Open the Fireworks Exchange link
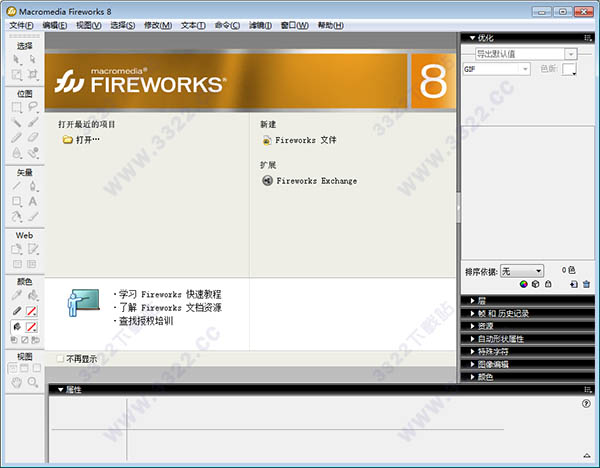Screen dimensions: 600x468 (309, 180)
